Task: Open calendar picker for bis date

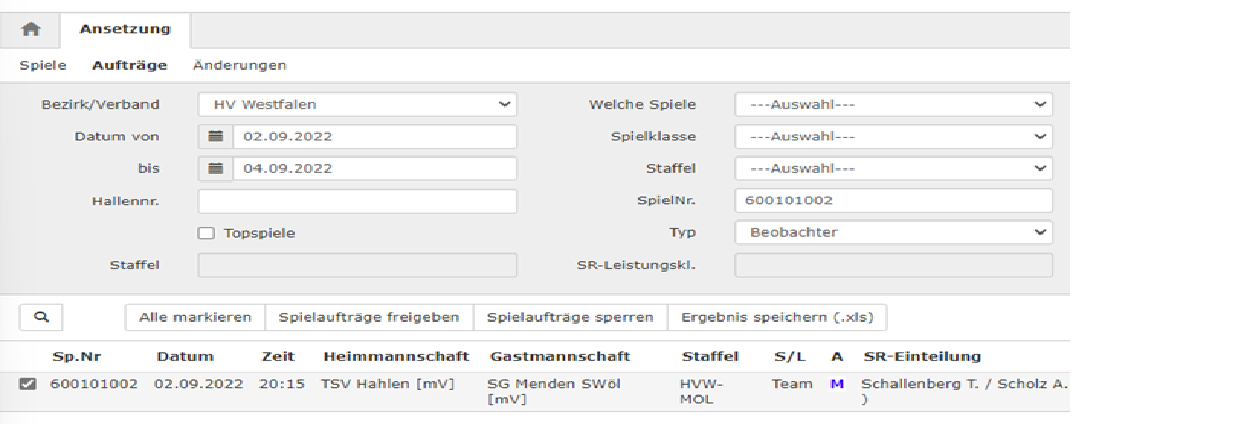Action: [x=215, y=169]
